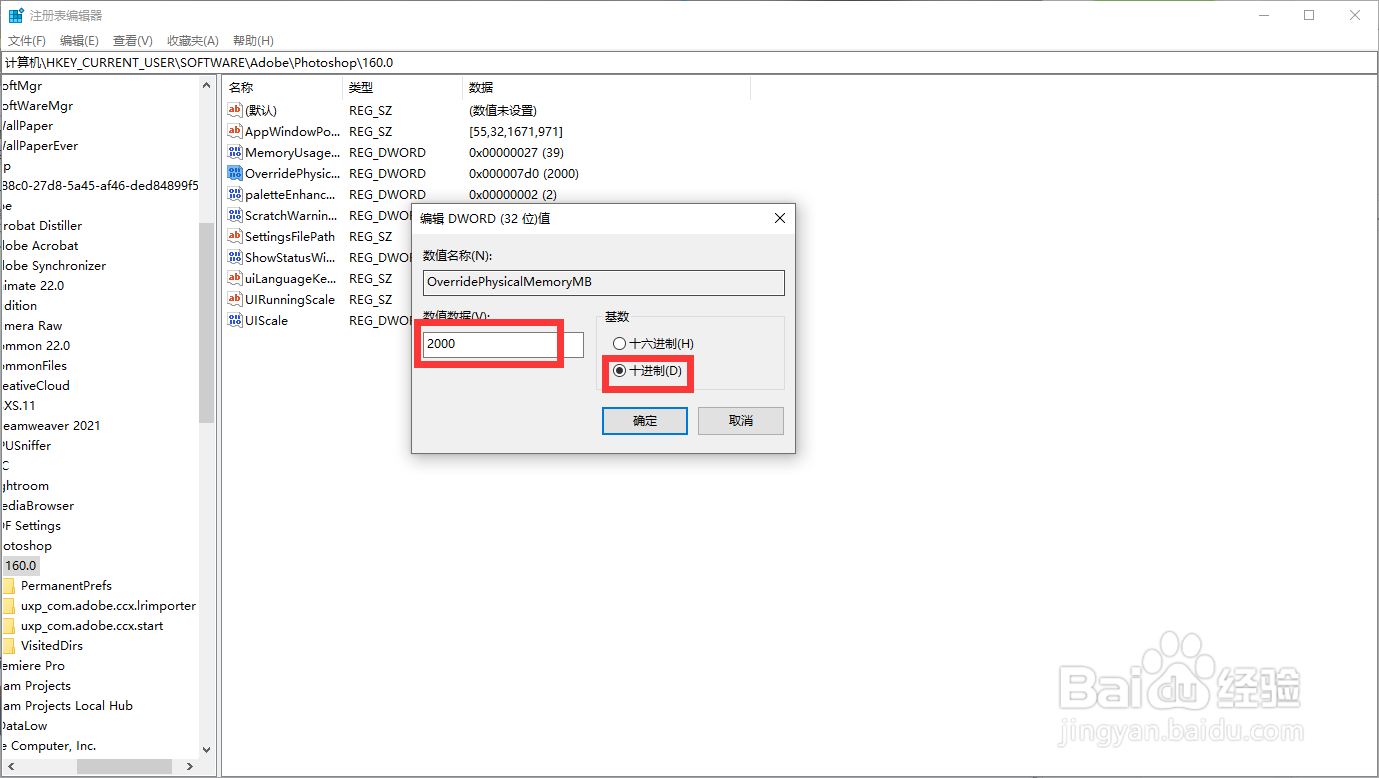Open the 编辑(E) menu

pos(79,41)
